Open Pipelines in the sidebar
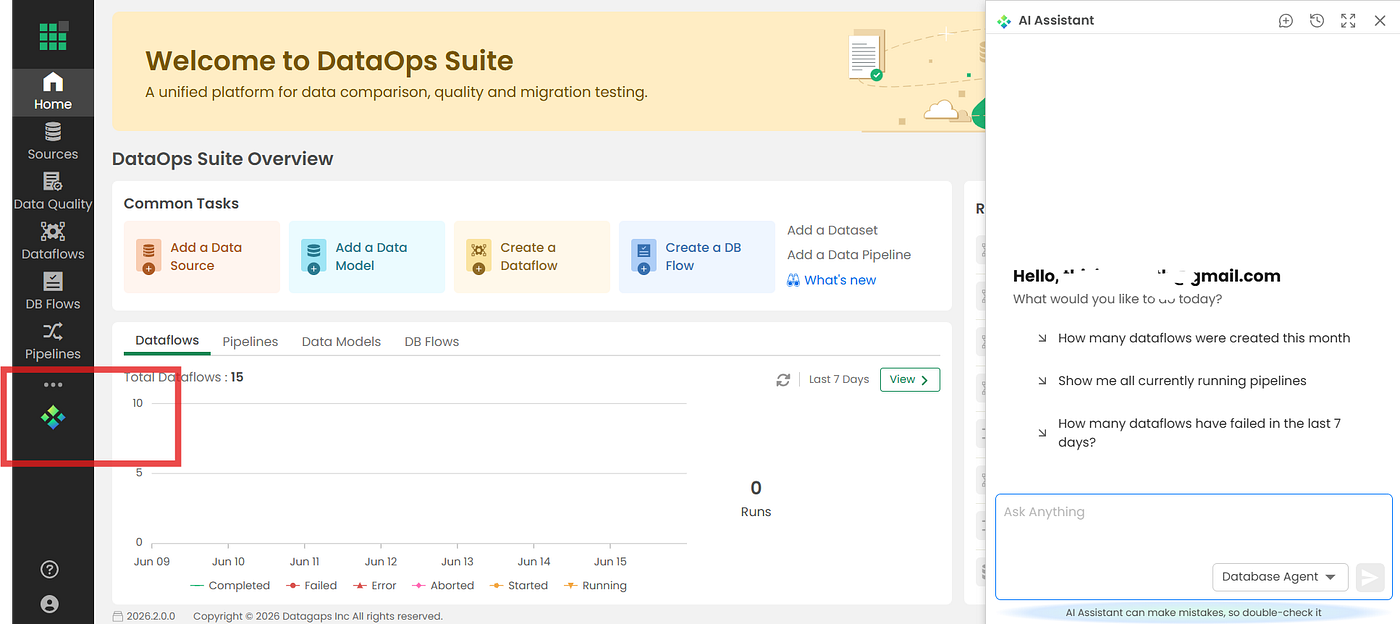Viewport: 1400px width, 624px height. coord(53,341)
